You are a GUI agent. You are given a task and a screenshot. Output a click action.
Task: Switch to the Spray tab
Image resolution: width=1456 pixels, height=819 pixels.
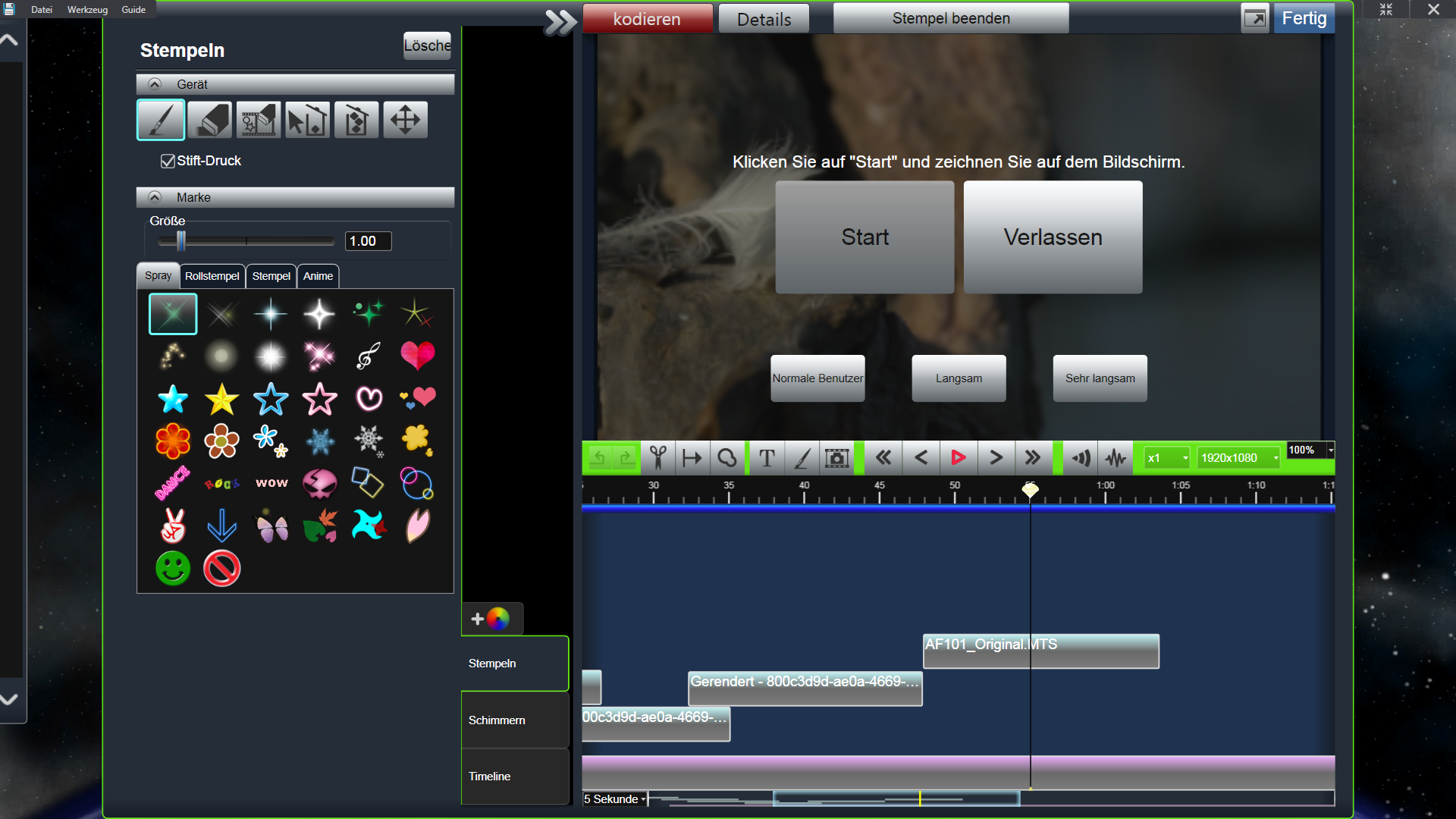pos(158,275)
